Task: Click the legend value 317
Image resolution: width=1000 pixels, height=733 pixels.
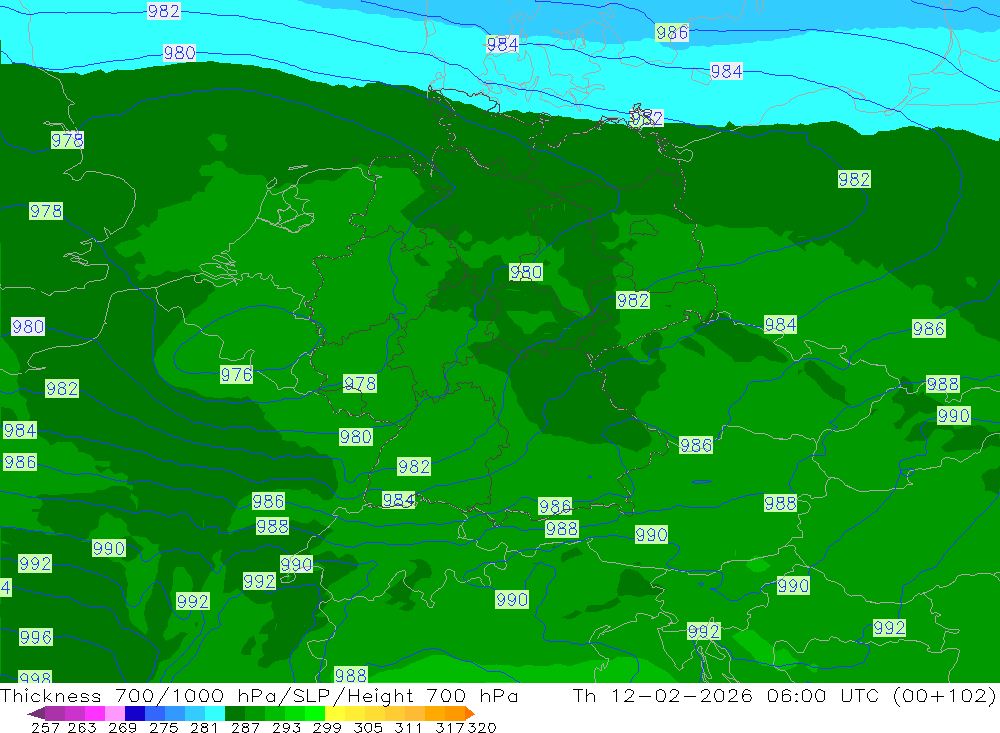Action: [x=450, y=727]
